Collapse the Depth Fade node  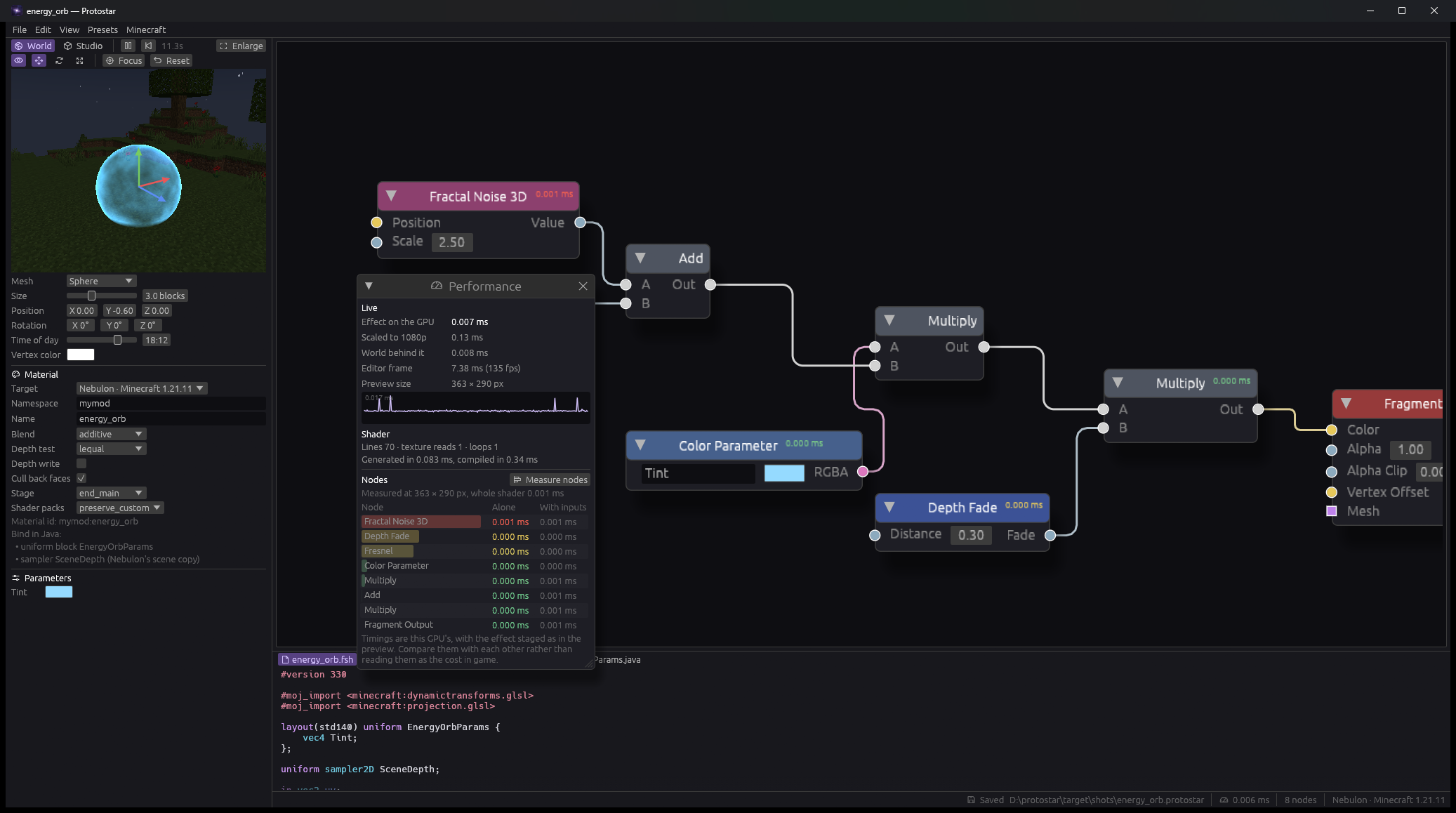[x=889, y=507]
